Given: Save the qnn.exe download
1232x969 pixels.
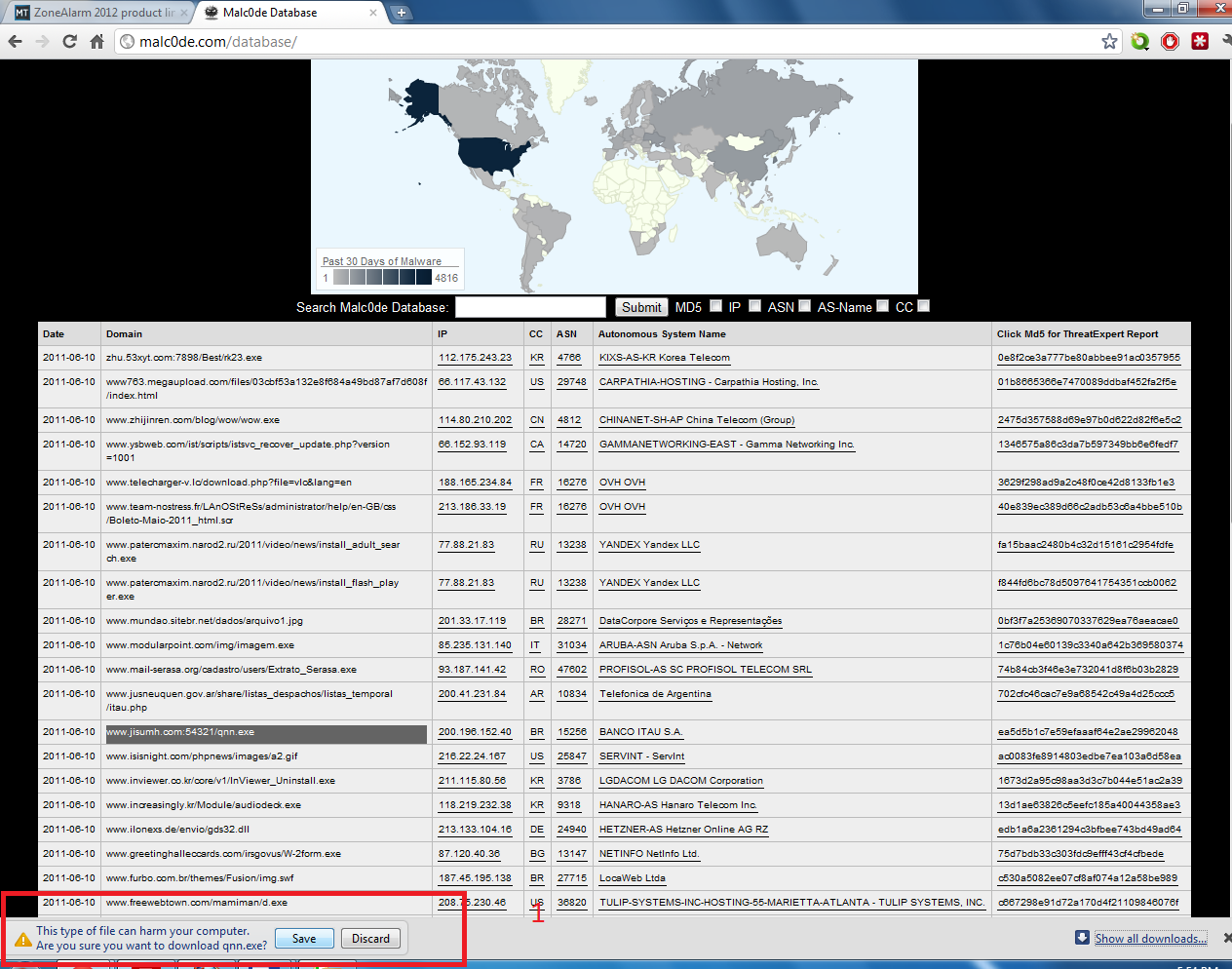Looking at the screenshot, I should point(304,939).
